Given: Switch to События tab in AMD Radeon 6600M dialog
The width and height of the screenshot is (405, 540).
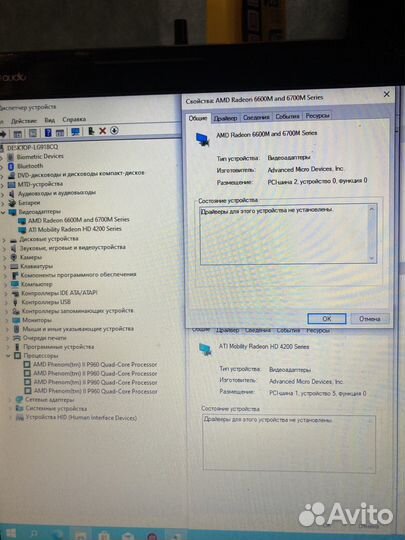Looking at the screenshot, I should [x=287, y=116].
